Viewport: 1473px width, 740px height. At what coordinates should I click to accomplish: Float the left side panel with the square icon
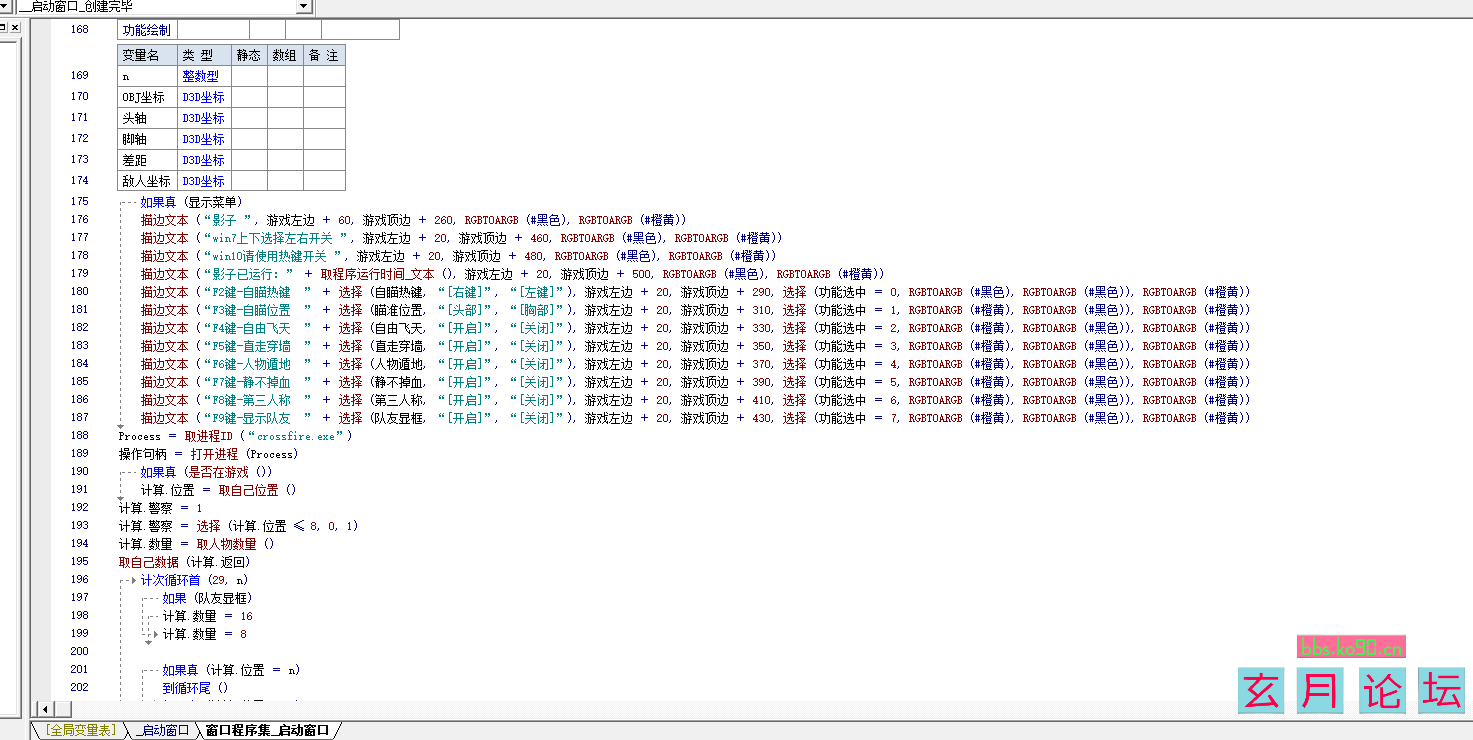click(3, 27)
